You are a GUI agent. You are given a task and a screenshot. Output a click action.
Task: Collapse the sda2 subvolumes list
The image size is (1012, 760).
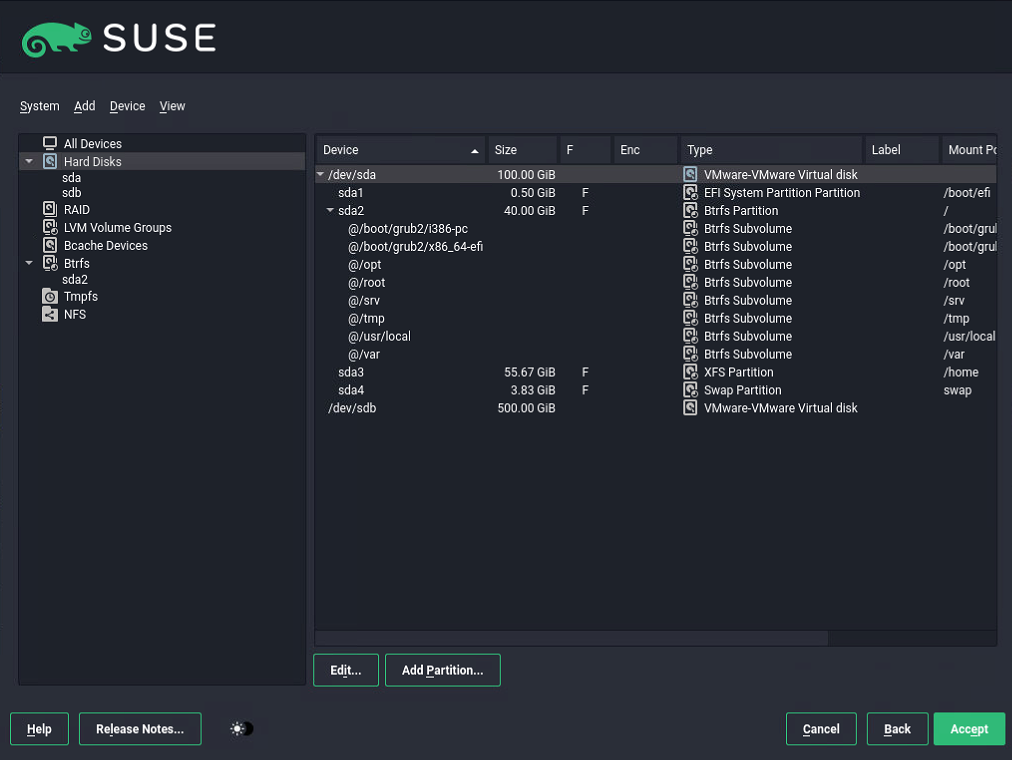click(330, 210)
